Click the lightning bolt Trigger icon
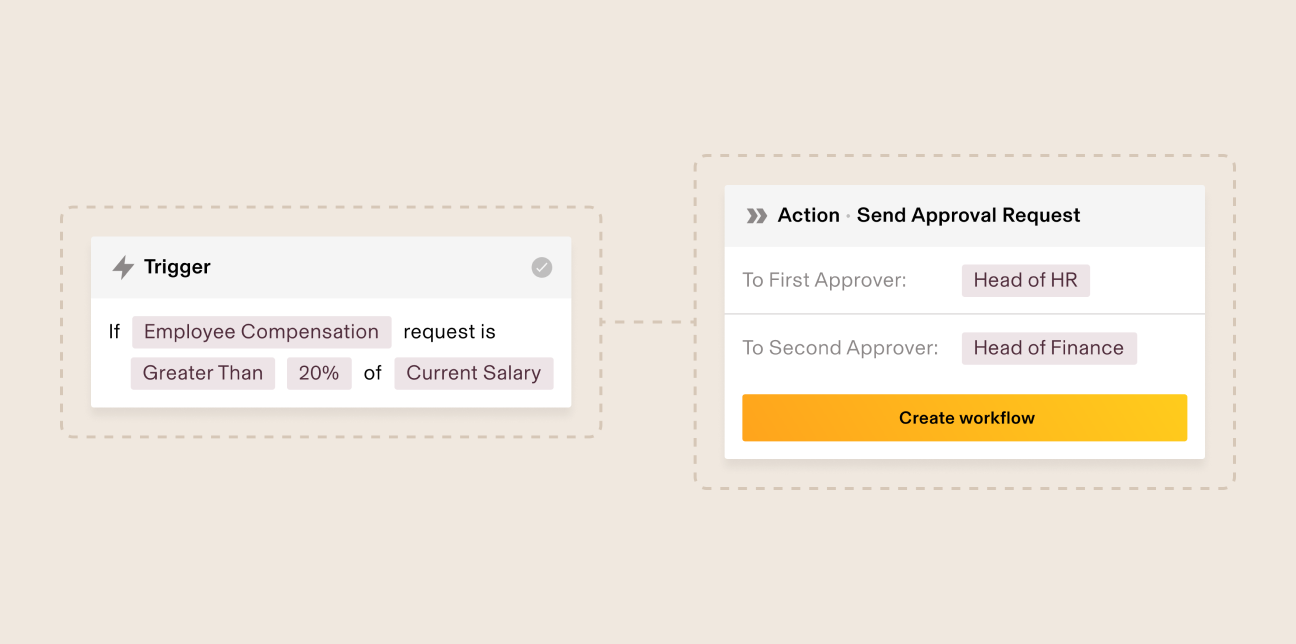Viewport: 1296px width, 644px height. [x=123, y=268]
